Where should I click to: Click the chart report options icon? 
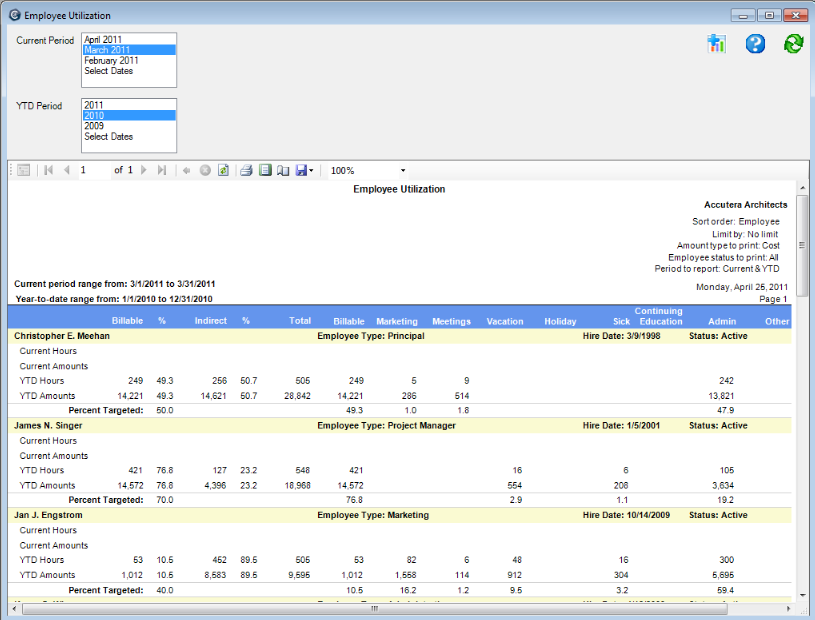point(715,44)
